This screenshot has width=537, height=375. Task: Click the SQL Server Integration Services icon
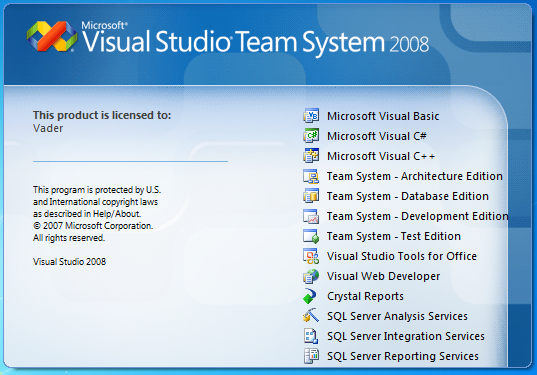(x=311, y=336)
